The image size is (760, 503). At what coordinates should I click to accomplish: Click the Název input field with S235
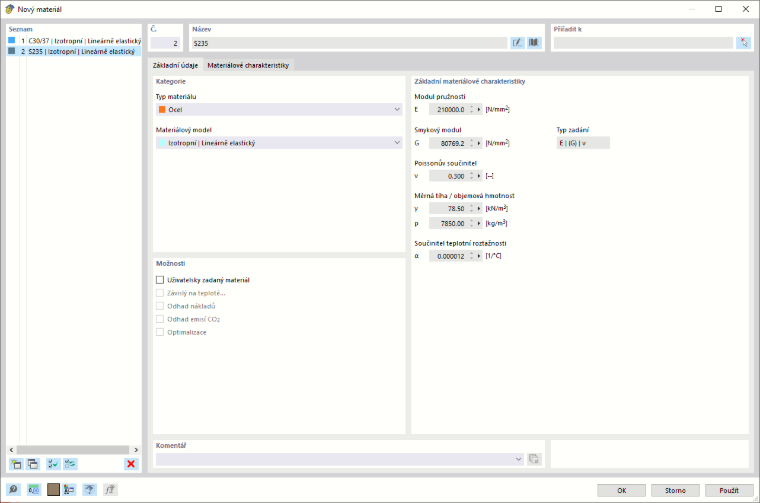[349, 43]
